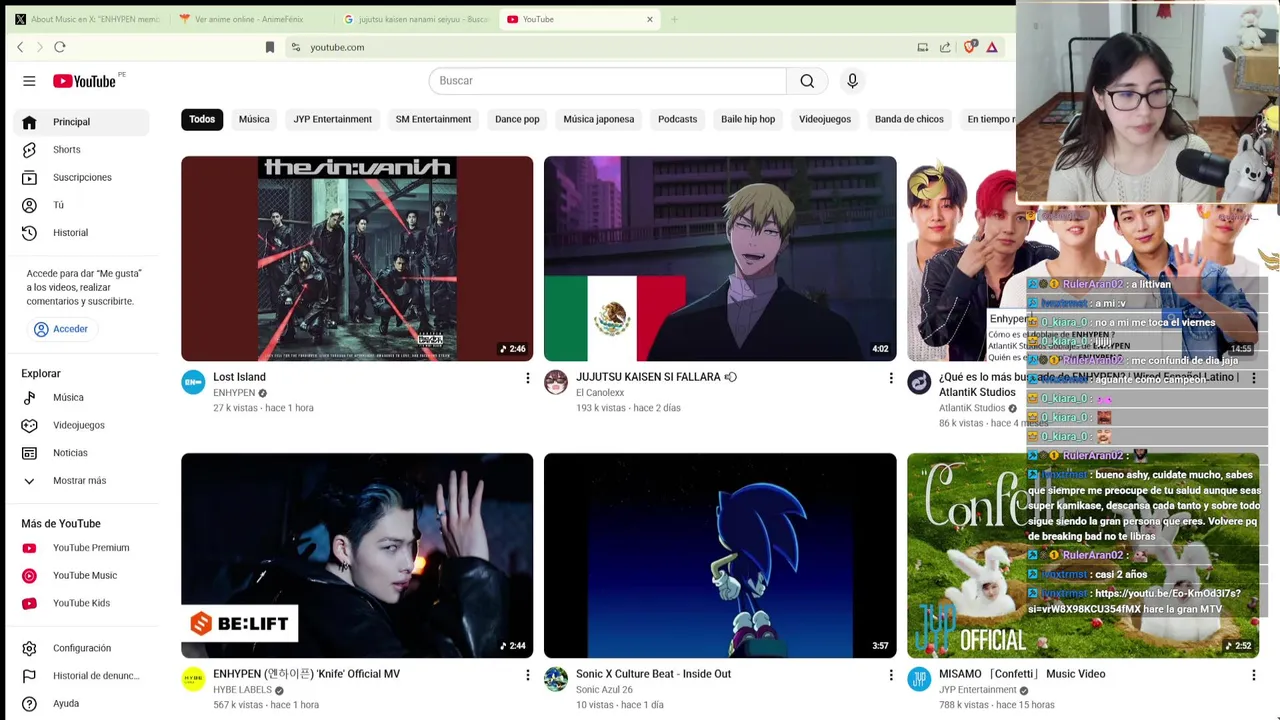The width and height of the screenshot is (1280, 720).
Task: Open the HYBE LABELS channel name
Action: click(x=242, y=690)
